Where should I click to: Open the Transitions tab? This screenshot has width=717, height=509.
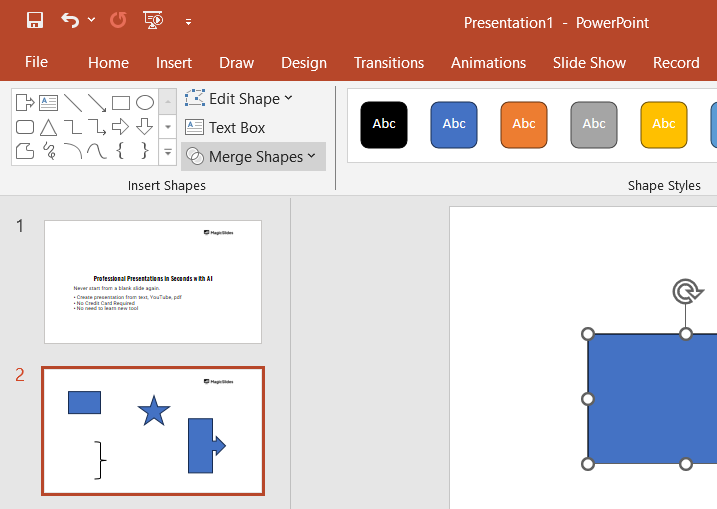tap(389, 62)
